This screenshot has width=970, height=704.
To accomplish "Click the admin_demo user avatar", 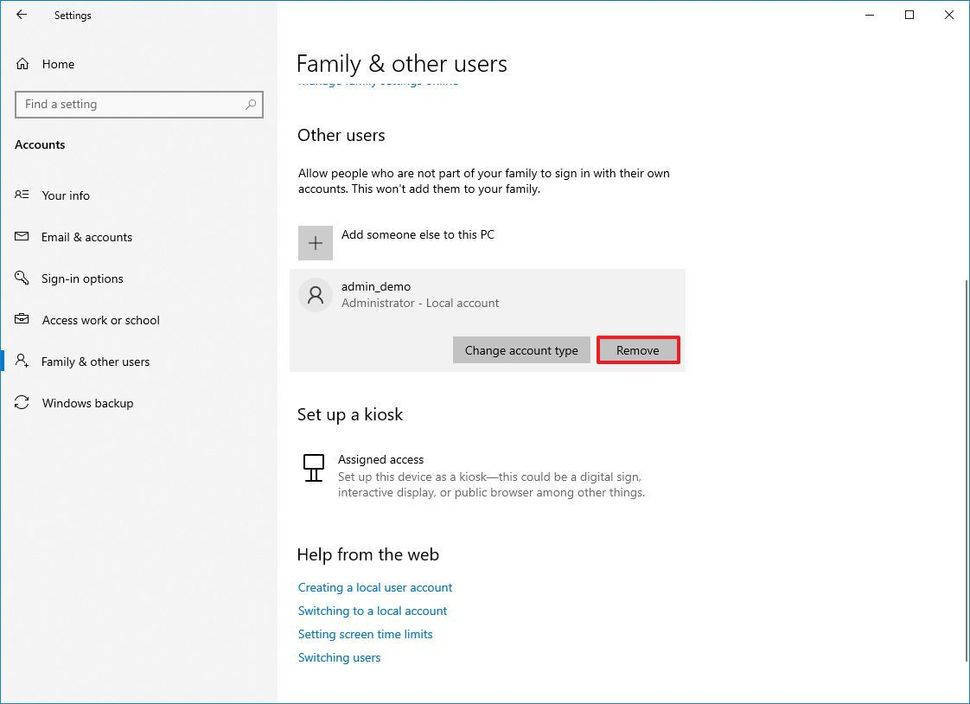I will pyautogui.click(x=315, y=295).
